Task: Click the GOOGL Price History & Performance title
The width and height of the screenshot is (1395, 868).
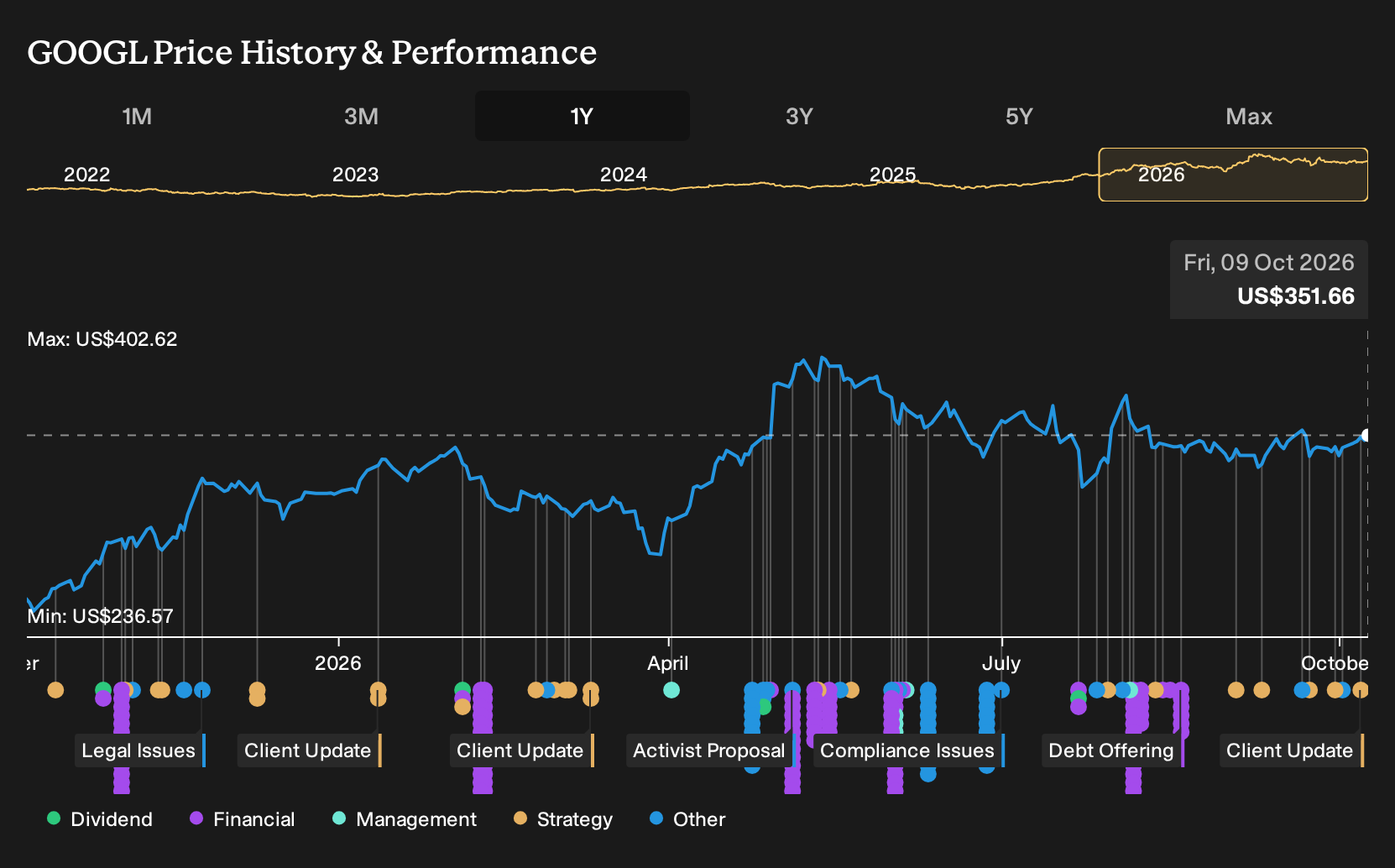Action: [312, 52]
